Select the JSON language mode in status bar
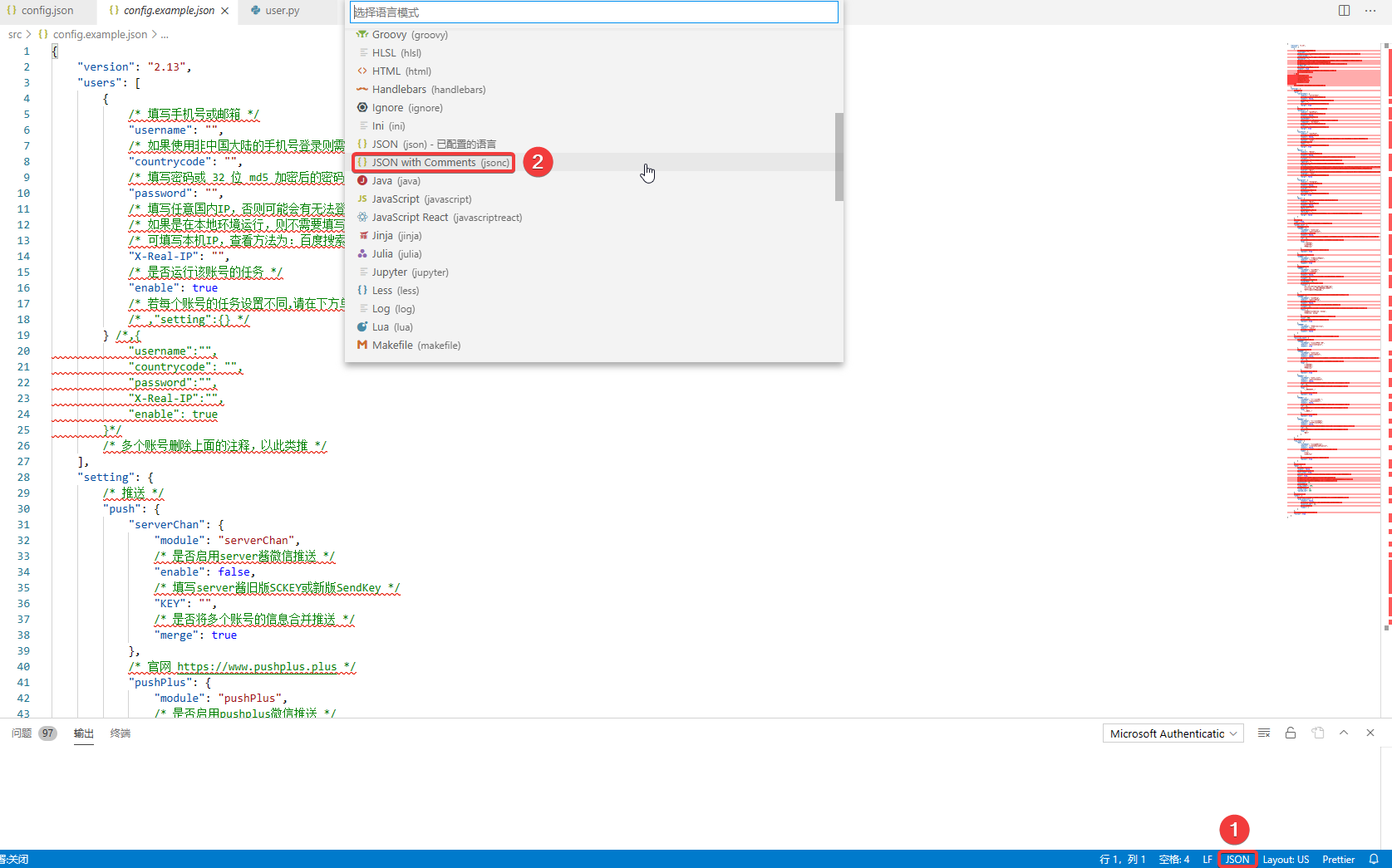 [x=1237, y=859]
